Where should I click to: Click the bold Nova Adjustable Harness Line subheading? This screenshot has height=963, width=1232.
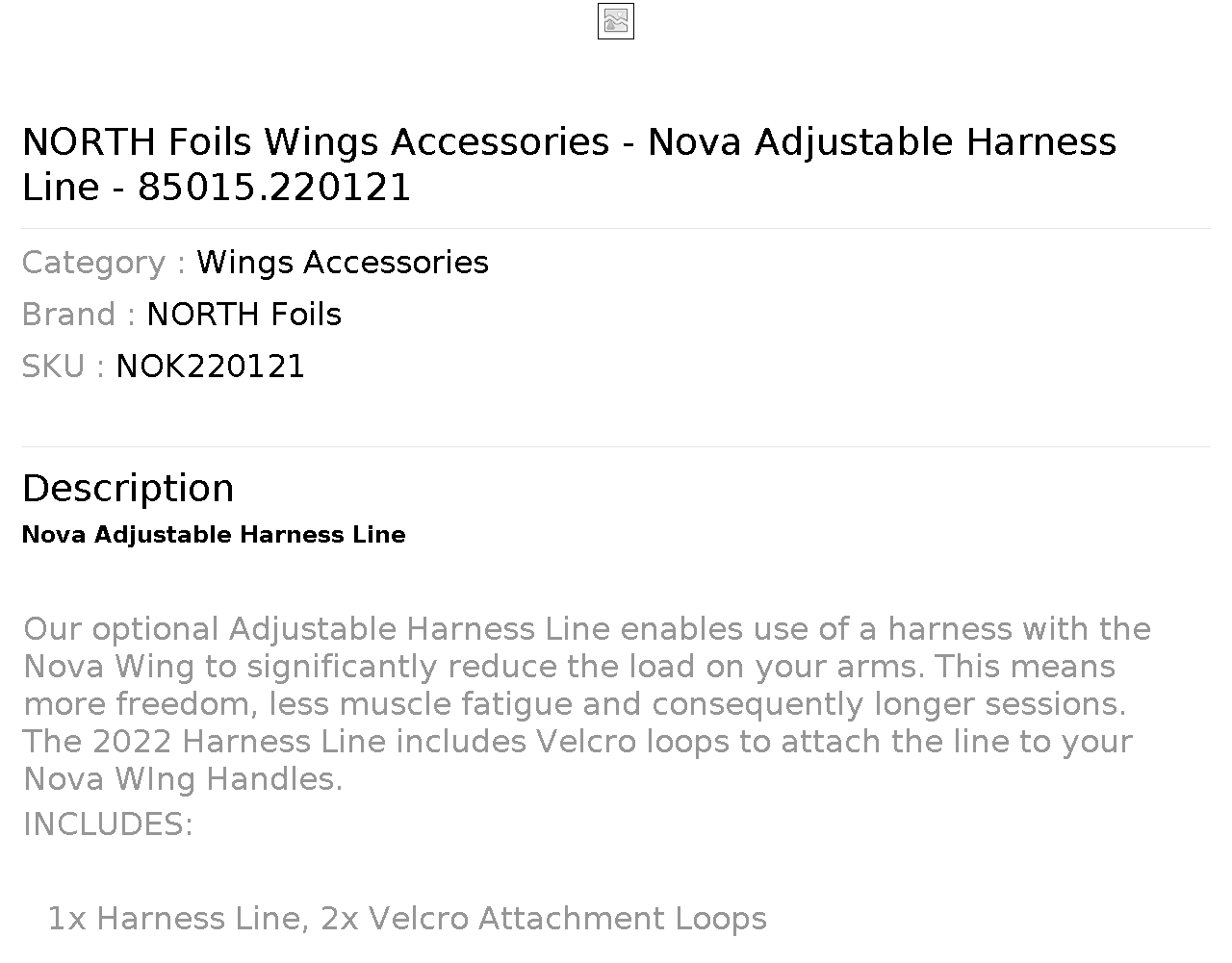[214, 535]
